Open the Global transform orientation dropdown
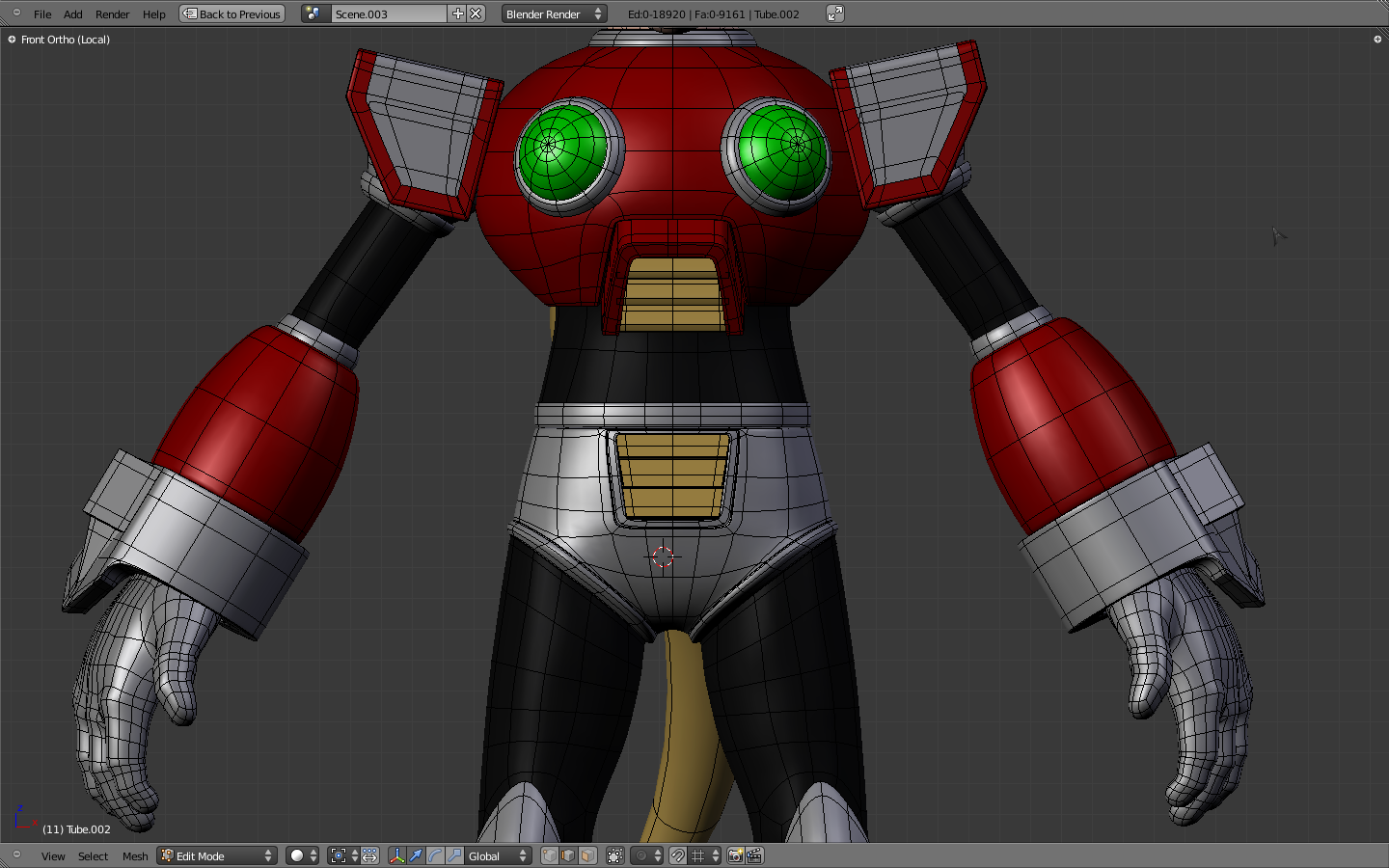The width and height of the screenshot is (1389, 868). [498, 856]
